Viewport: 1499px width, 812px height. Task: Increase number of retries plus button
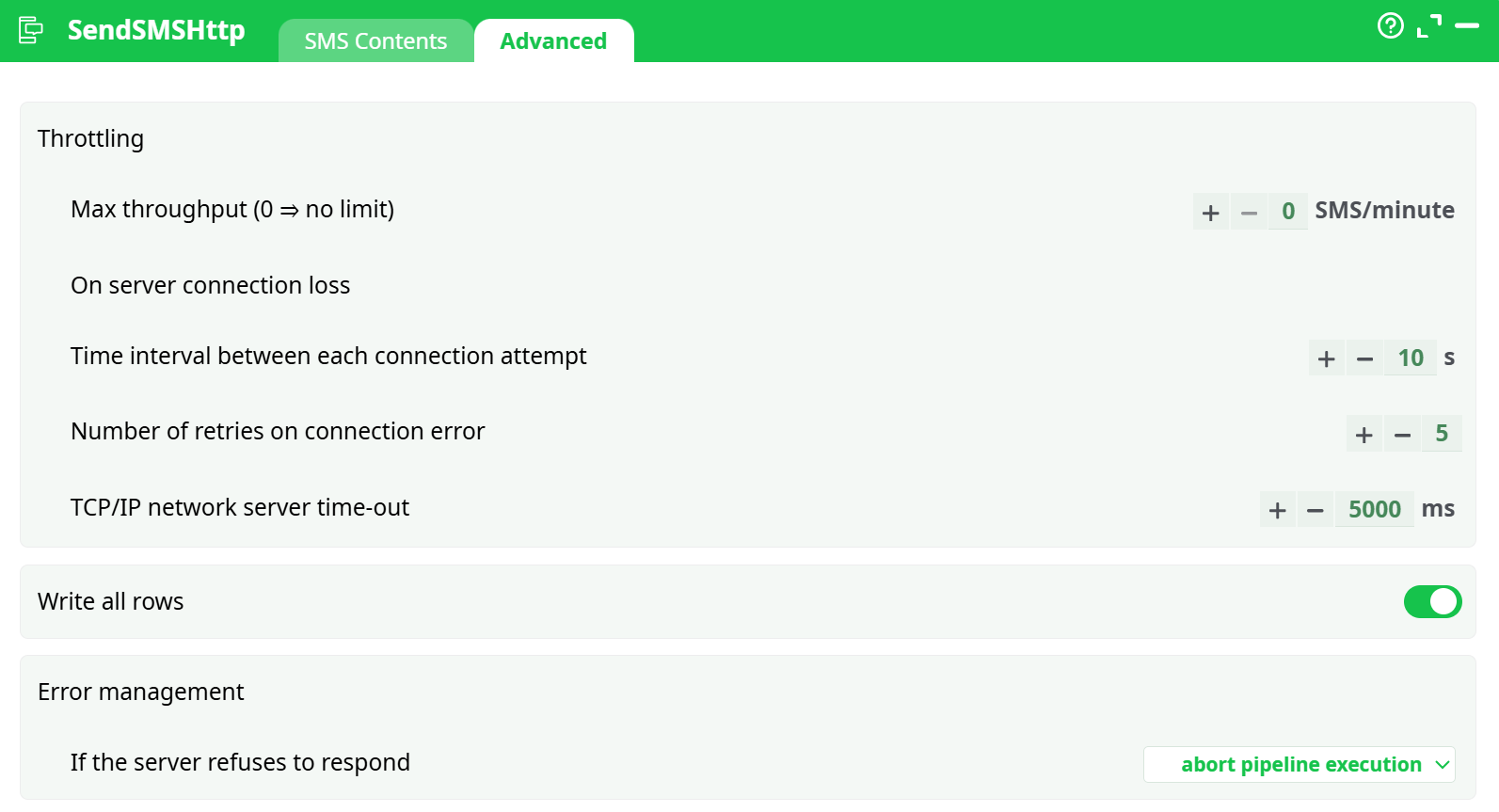[1364, 435]
